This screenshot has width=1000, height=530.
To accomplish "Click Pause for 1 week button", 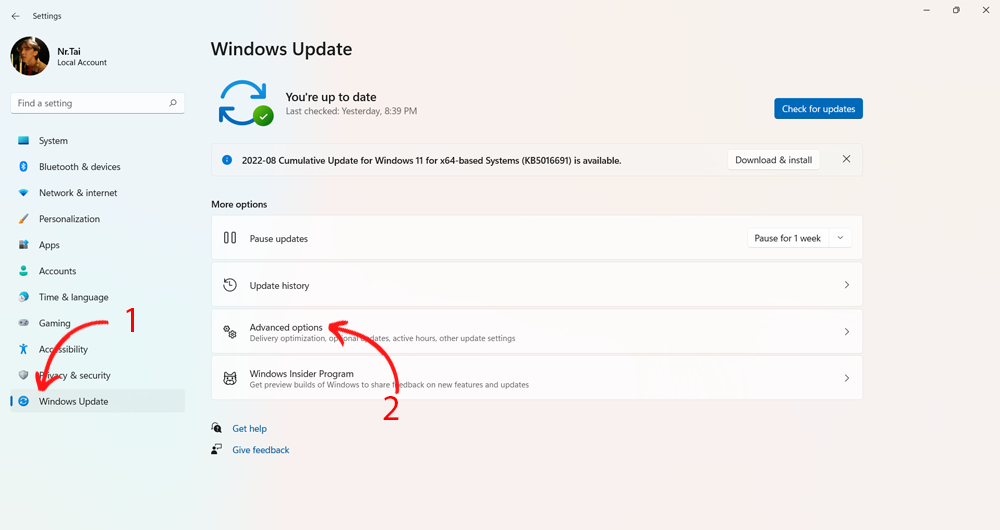I will click(x=788, y=238).
